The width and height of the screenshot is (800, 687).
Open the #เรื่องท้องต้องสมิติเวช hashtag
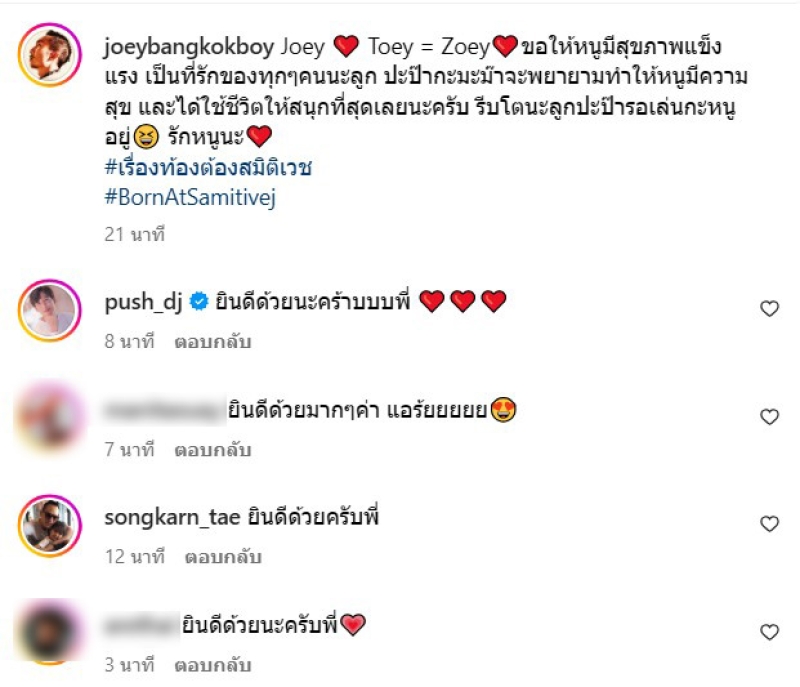pos(208,167)
